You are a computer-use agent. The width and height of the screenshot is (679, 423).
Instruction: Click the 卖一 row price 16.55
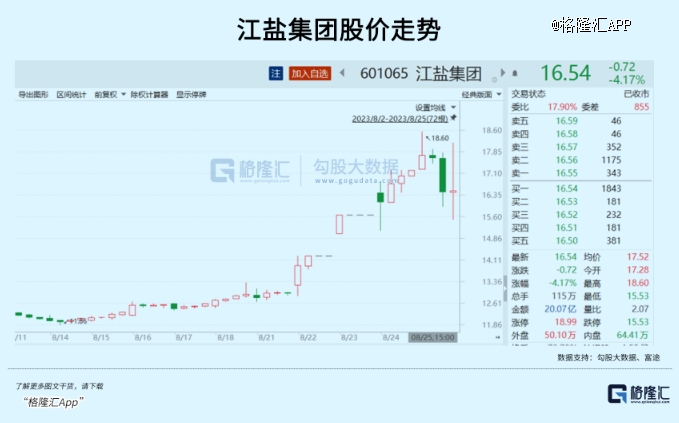567,173
